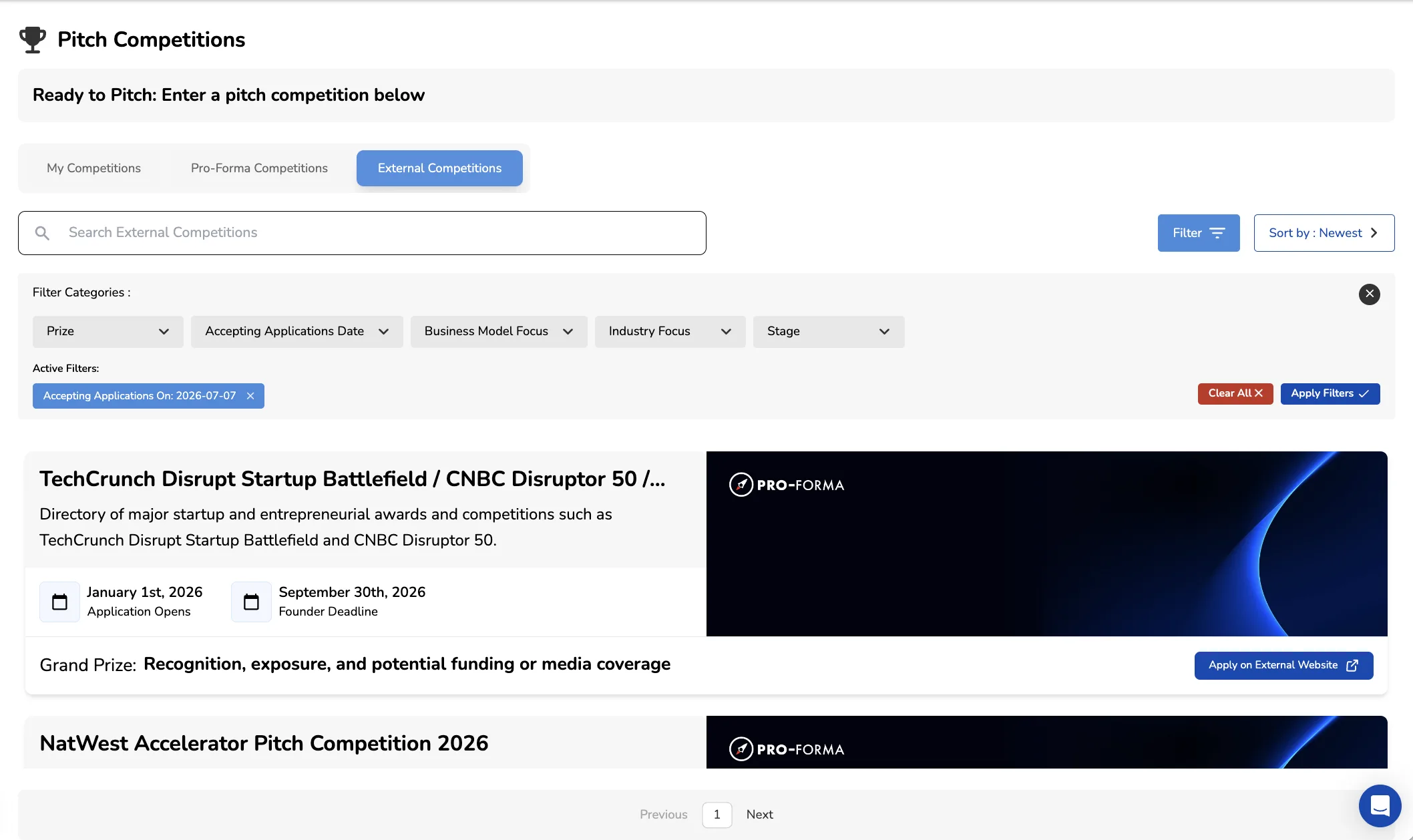Expand the Industry Focus dropdown
Viewport: 1413px width, 840px height.
point(670,331)
